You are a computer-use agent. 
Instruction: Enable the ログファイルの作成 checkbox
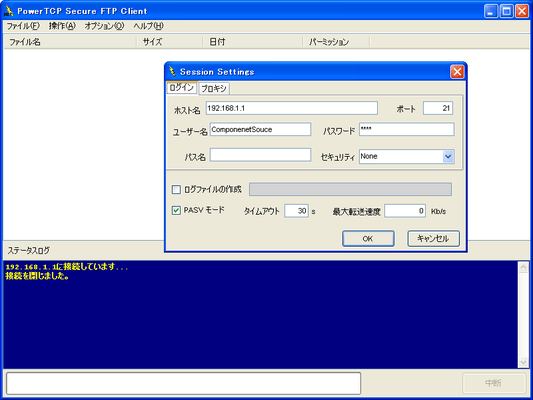point(176,189)
